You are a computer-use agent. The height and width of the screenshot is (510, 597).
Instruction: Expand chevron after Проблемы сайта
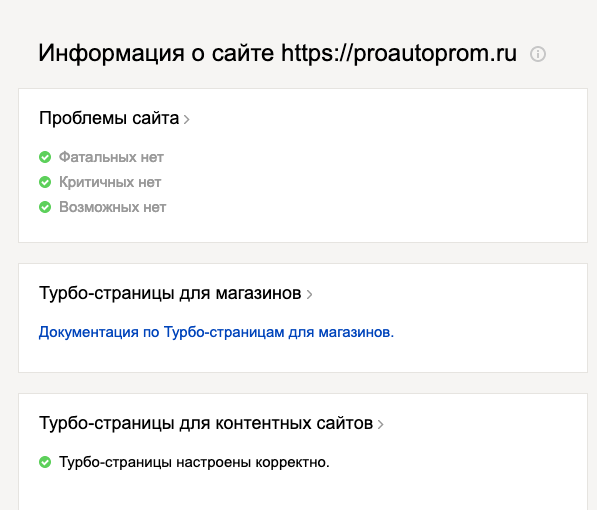point(186,120)
